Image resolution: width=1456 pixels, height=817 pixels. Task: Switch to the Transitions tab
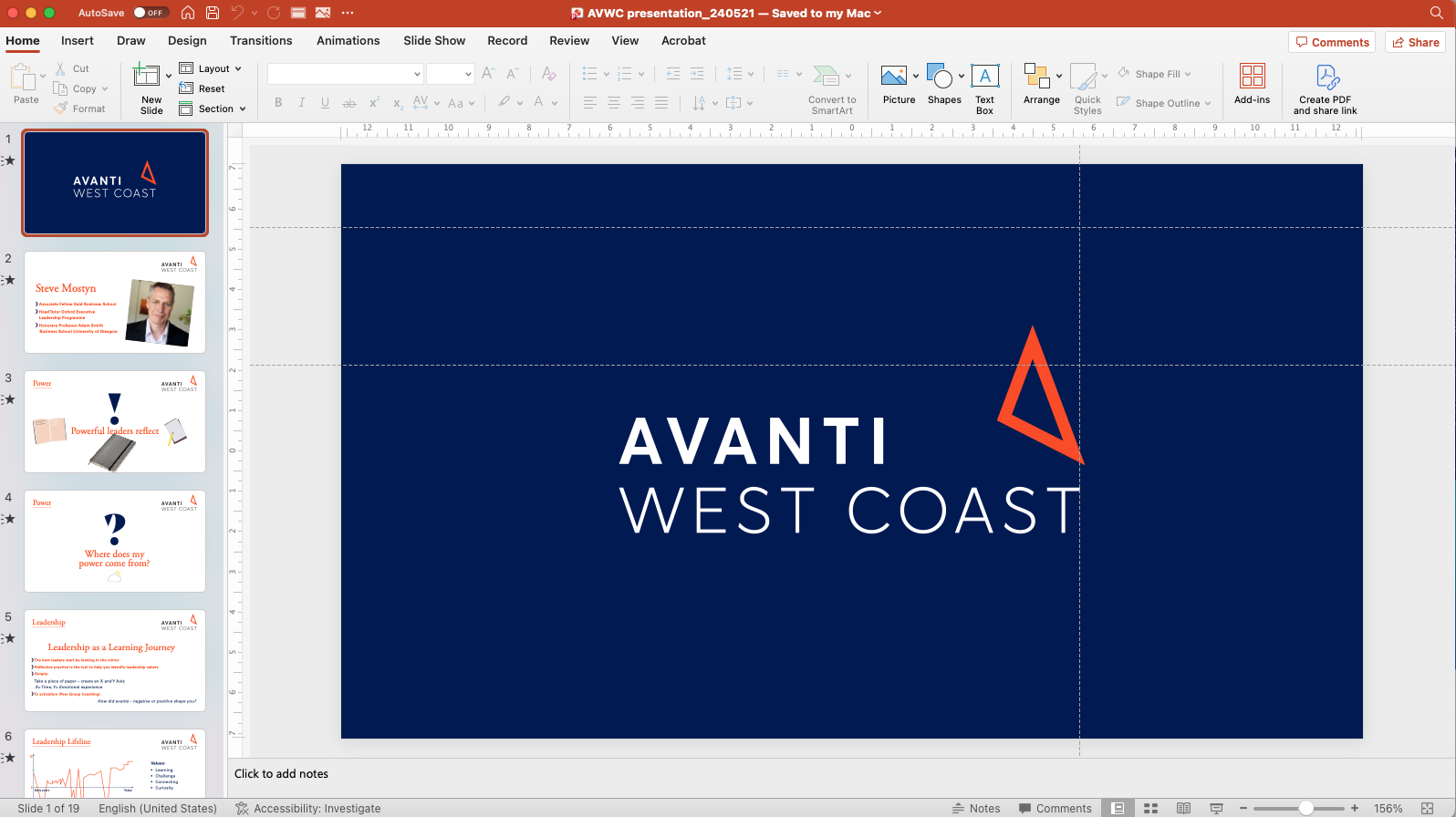click(x=261, y=41)
